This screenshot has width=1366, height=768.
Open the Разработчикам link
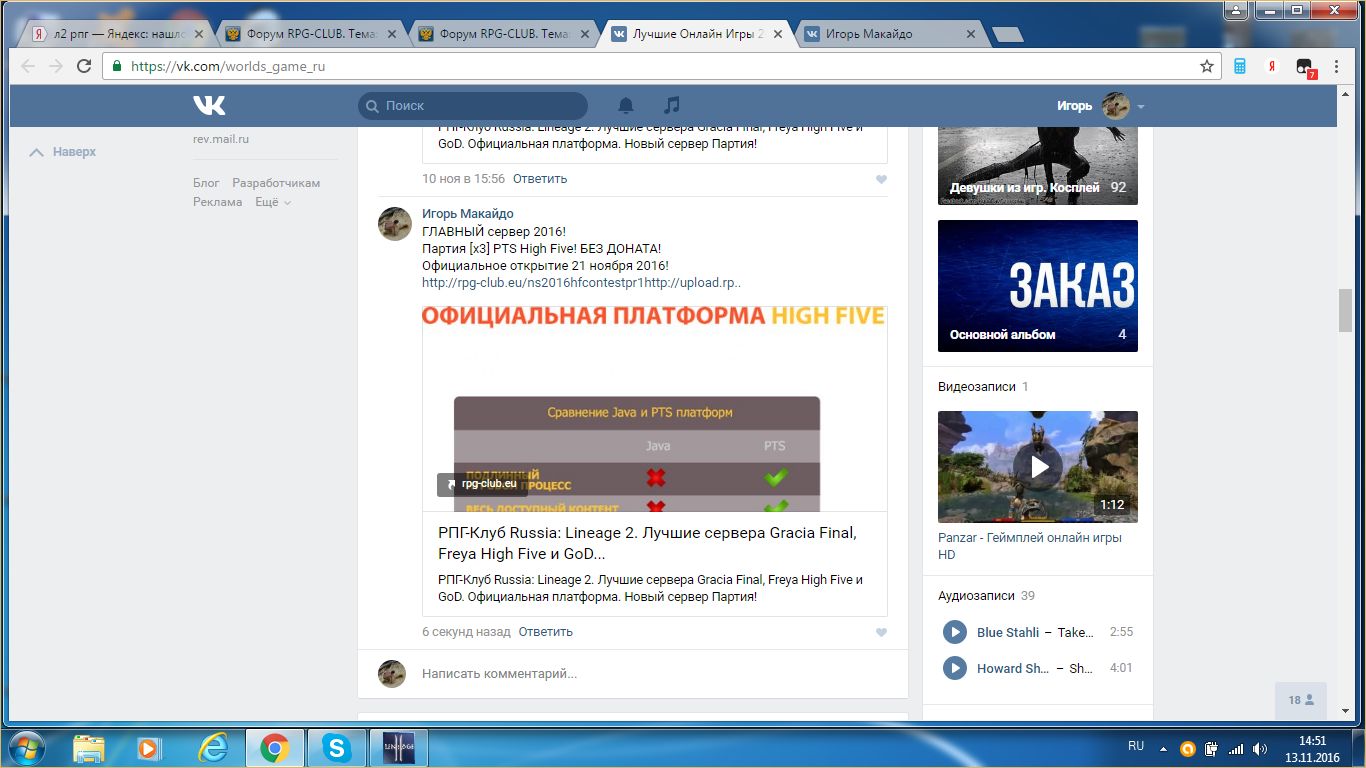tap(276, 183)
